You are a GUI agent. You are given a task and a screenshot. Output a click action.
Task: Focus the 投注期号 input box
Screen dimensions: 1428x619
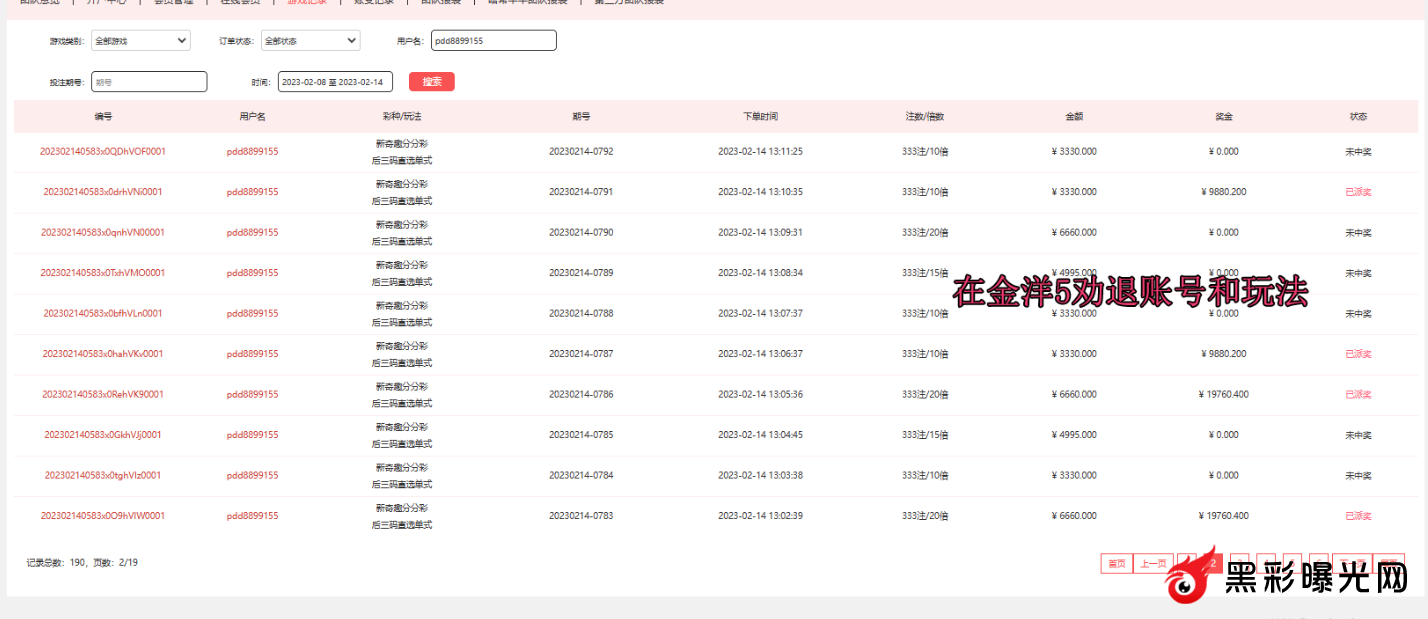(x=149, y=82)
